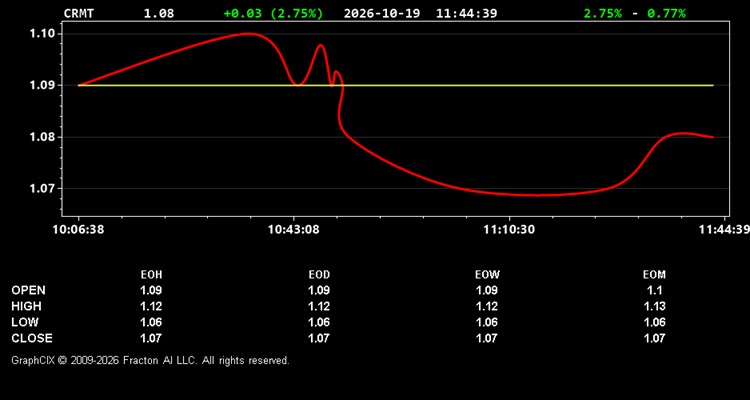Click the EOM column header
The height and width of the screenshot is (400, 750).
point(654,275)
